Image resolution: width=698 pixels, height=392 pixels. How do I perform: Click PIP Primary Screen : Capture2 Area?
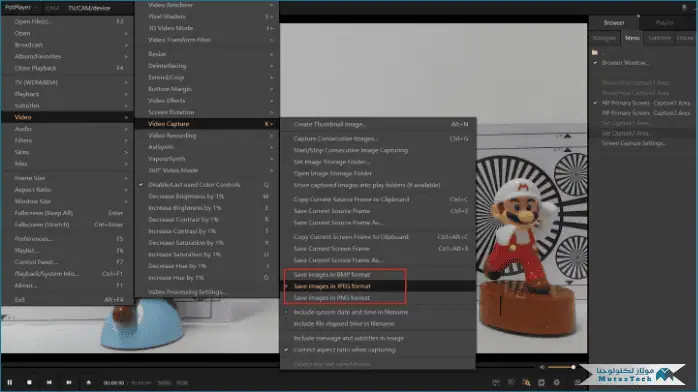pyautogui.click(x=645, y=113)
